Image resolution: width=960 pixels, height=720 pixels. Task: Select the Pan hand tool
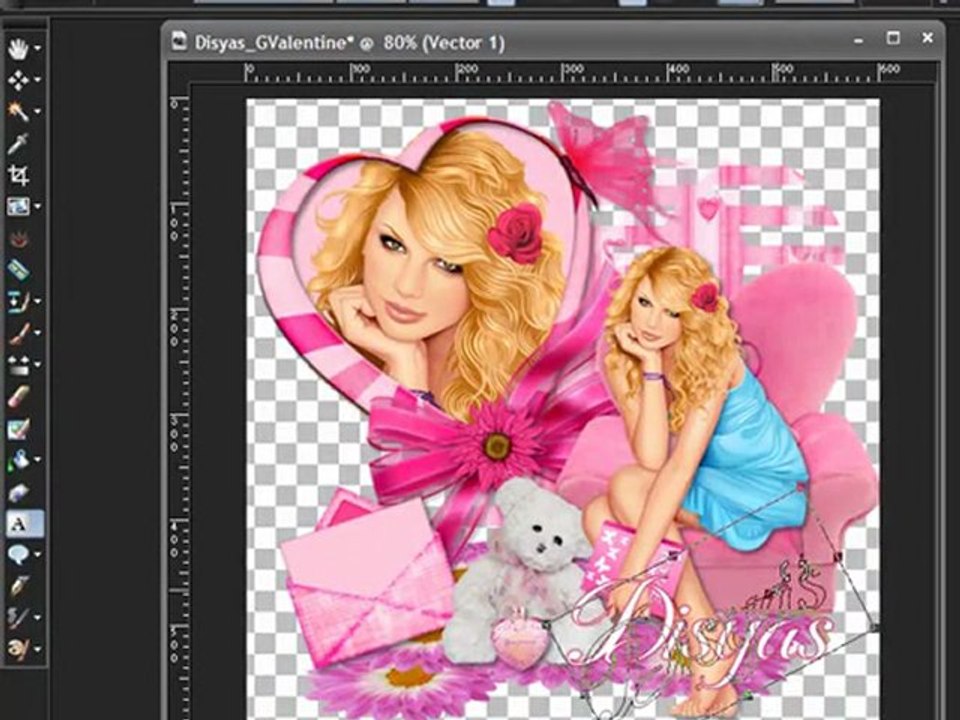click(18, 48)
